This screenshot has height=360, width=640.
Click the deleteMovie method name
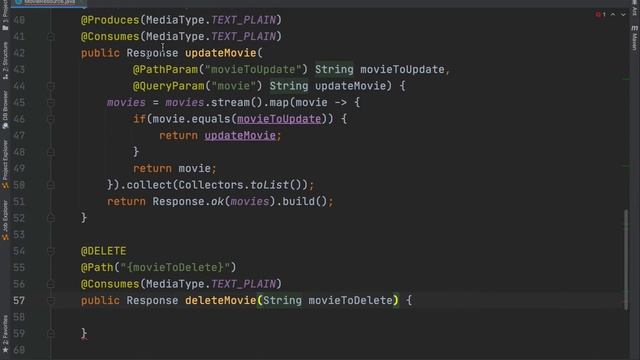[220, 300]
